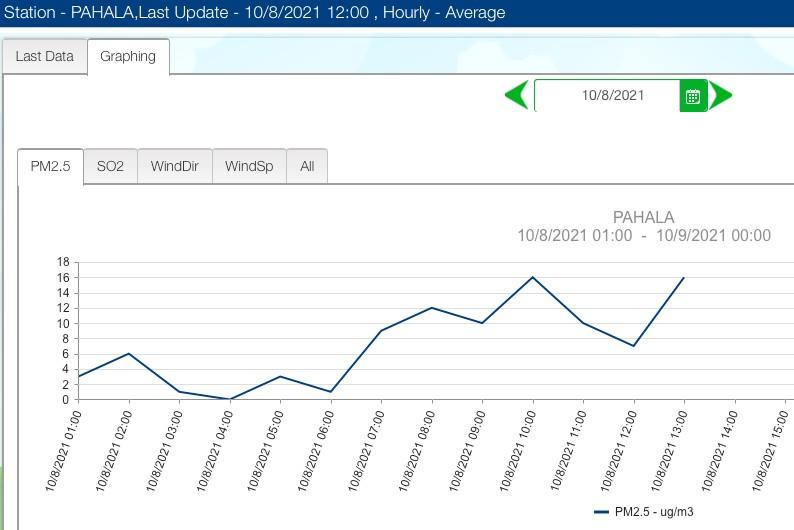Click the 13:00 last data point
The width and height of the screenshot is (794, 530).
coord(684,277)
